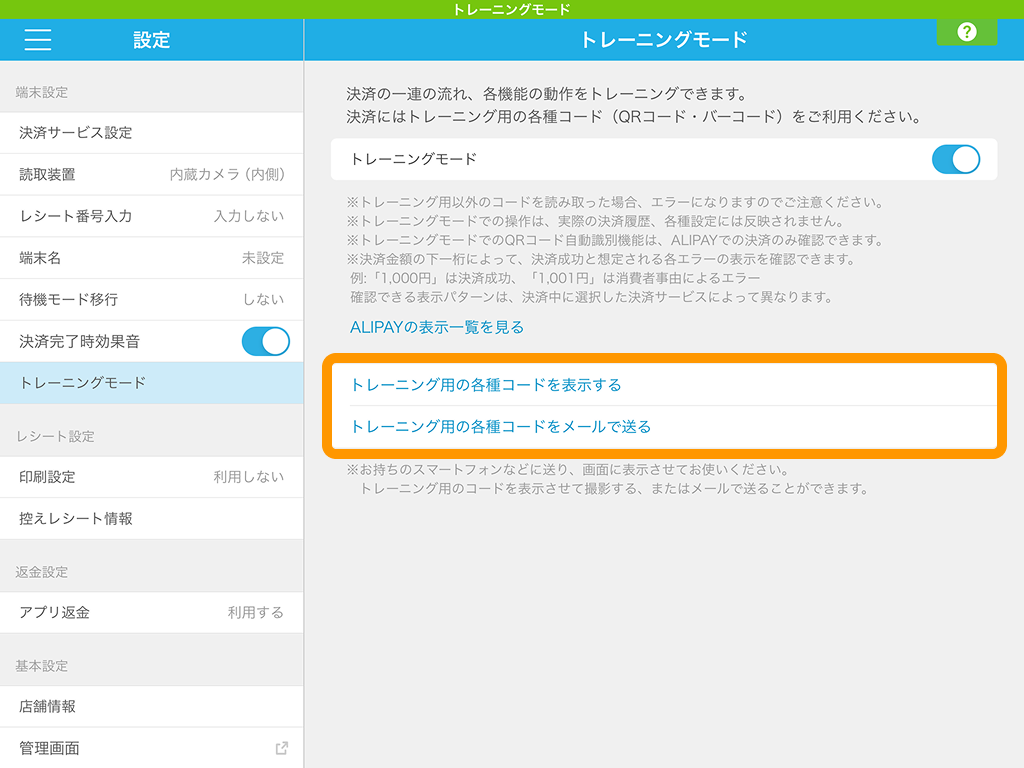Select 控えレシート情報 in the sidebar

151,519
